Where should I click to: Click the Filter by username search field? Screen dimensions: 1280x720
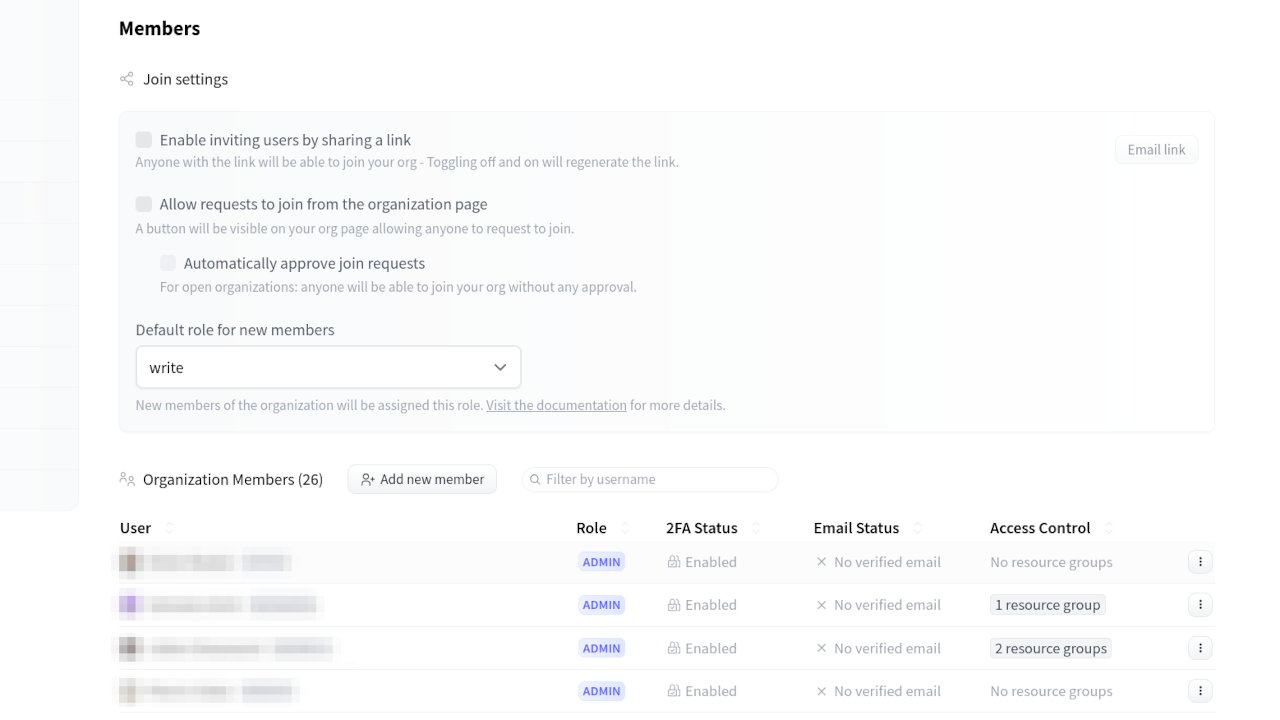(655, 479)
